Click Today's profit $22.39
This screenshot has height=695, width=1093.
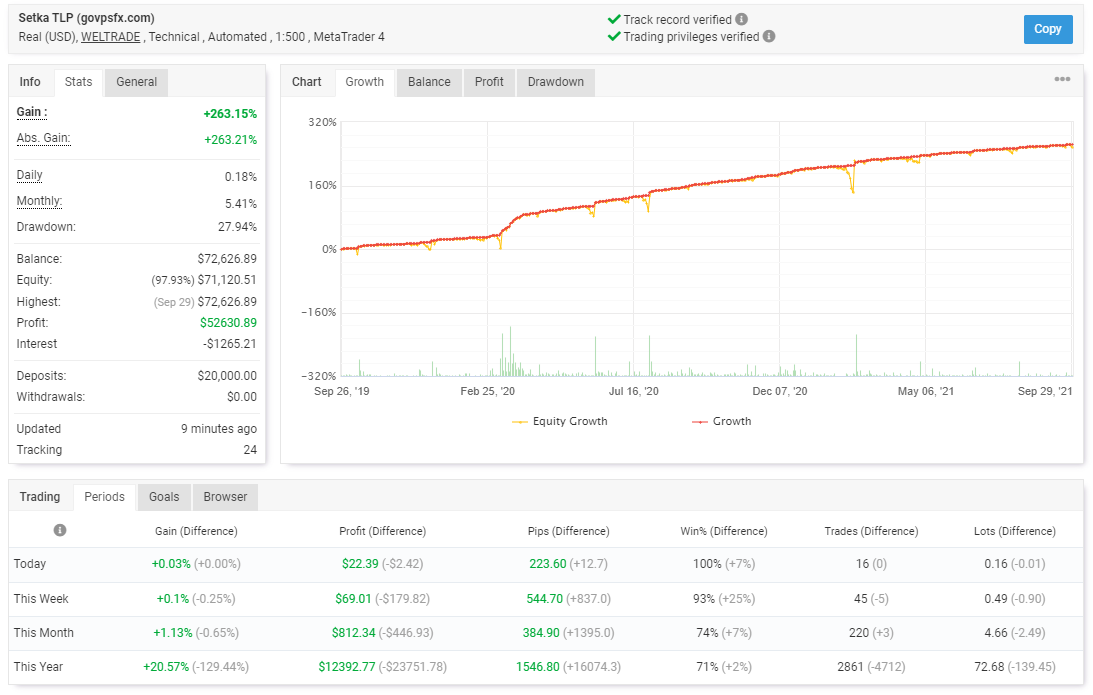360,564
